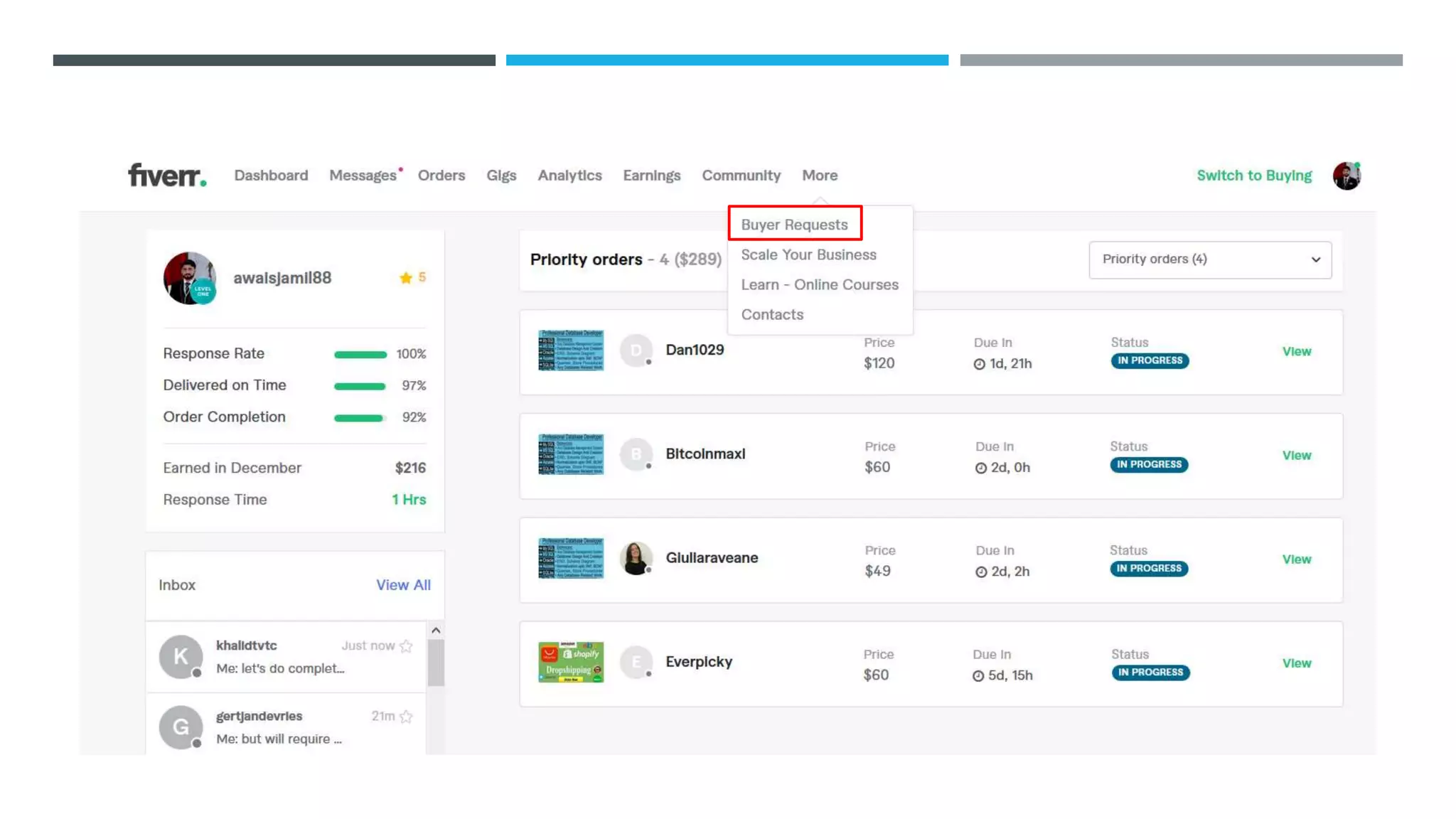Viewport: 1456px width, 819px height.
Task: Open the Dropshipping gig thumbnail for Everpicky
Action: 571,662
